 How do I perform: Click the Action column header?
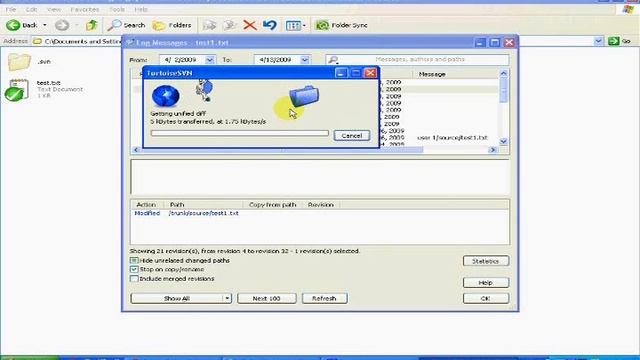coord(146,204)
